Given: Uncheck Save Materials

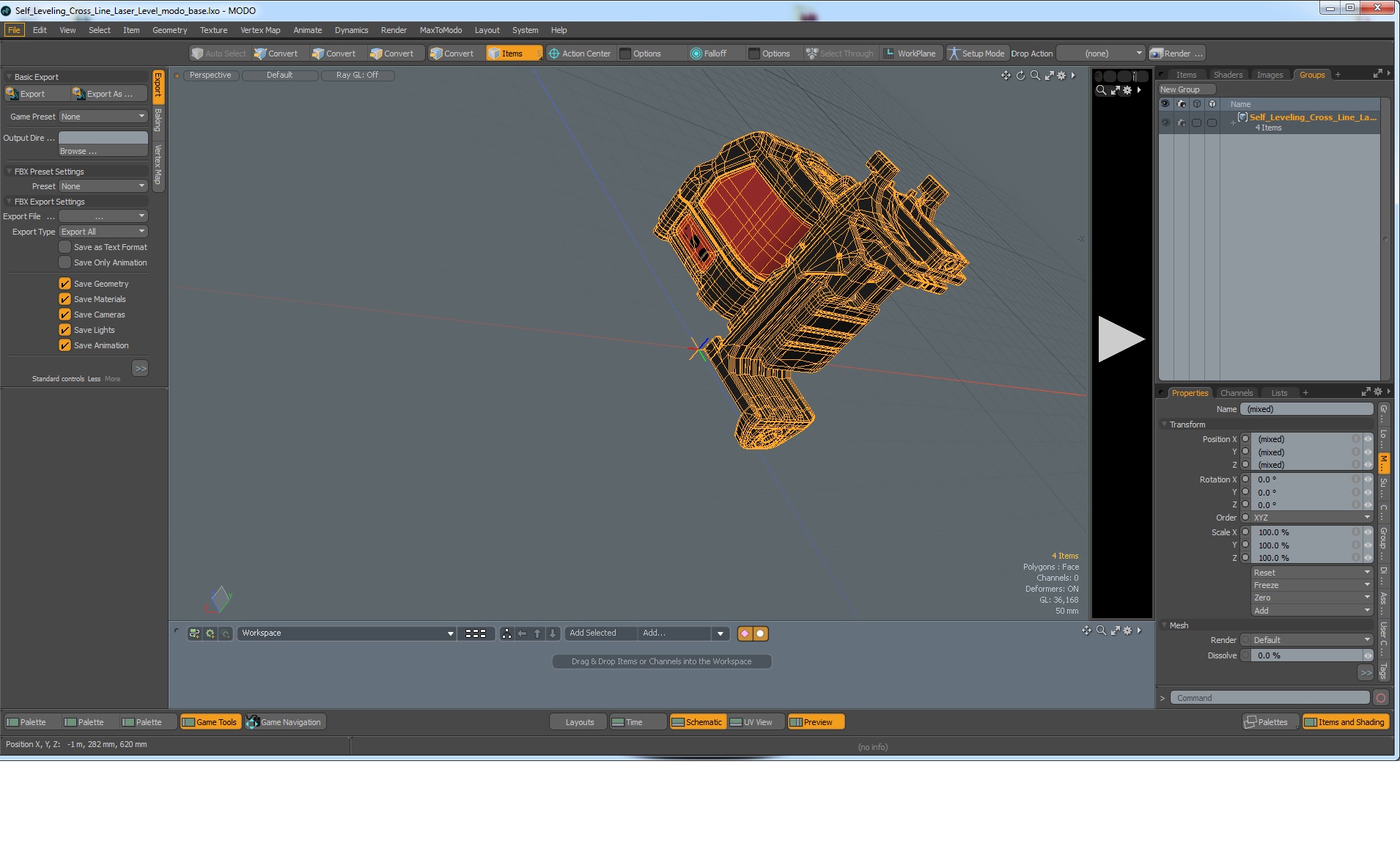Looking at the screenshot, I should [x=65, y=299].
